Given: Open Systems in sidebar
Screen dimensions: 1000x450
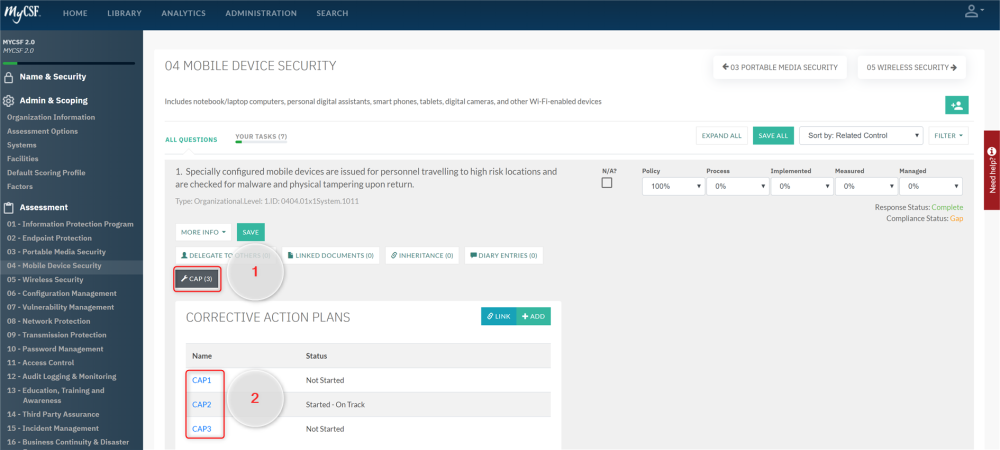Looking at the screenshot, I should coord(22,145).
